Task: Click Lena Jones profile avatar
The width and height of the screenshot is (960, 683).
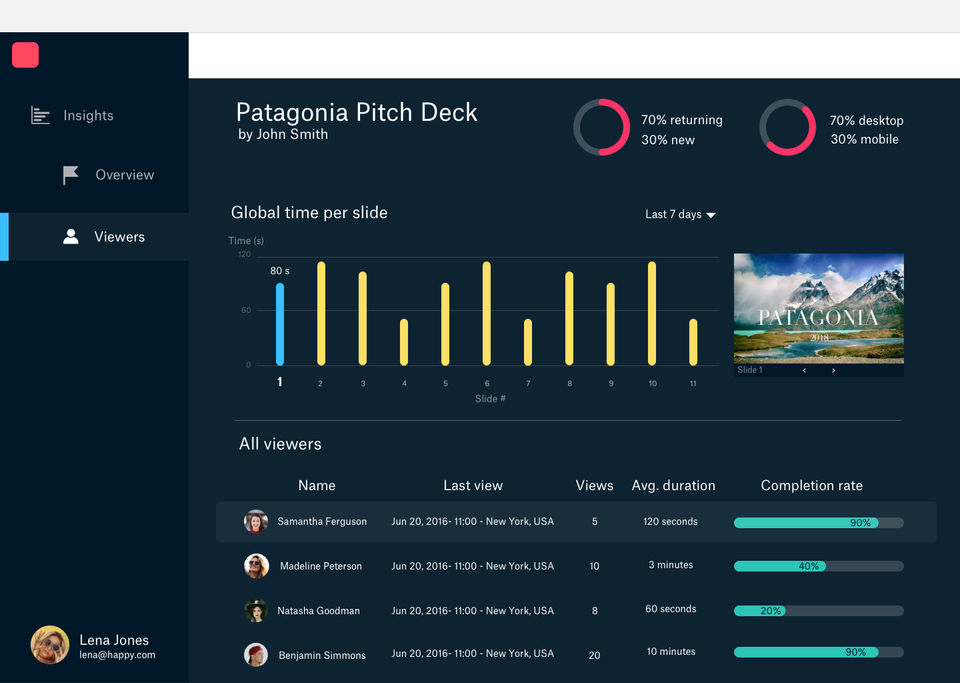Action: (50, 645)
